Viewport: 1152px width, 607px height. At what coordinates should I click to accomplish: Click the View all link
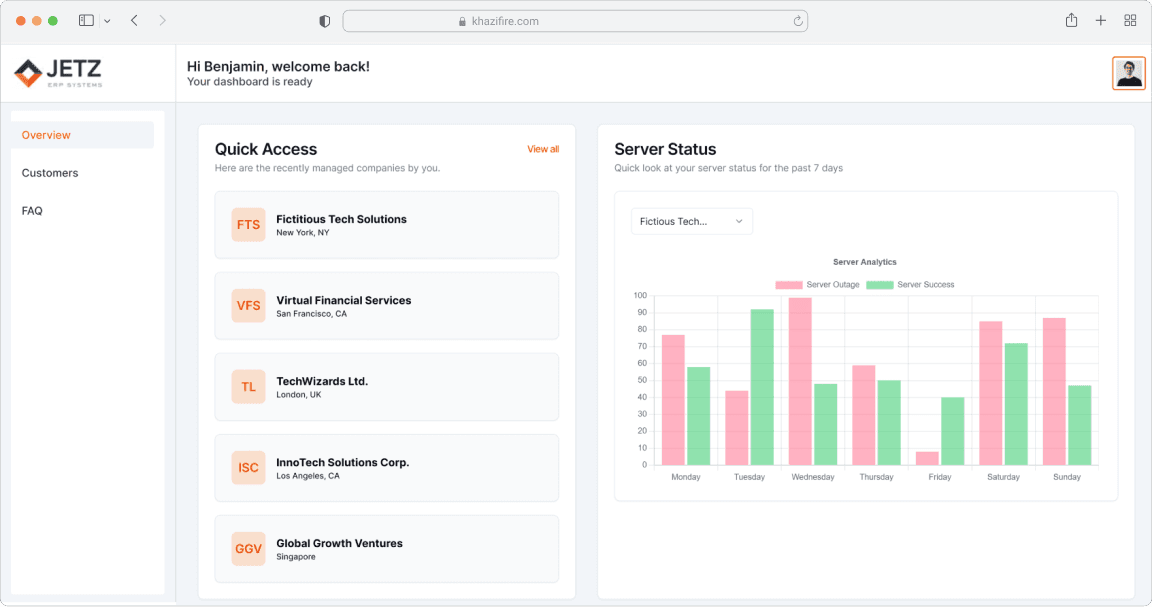tap(543, 149)
